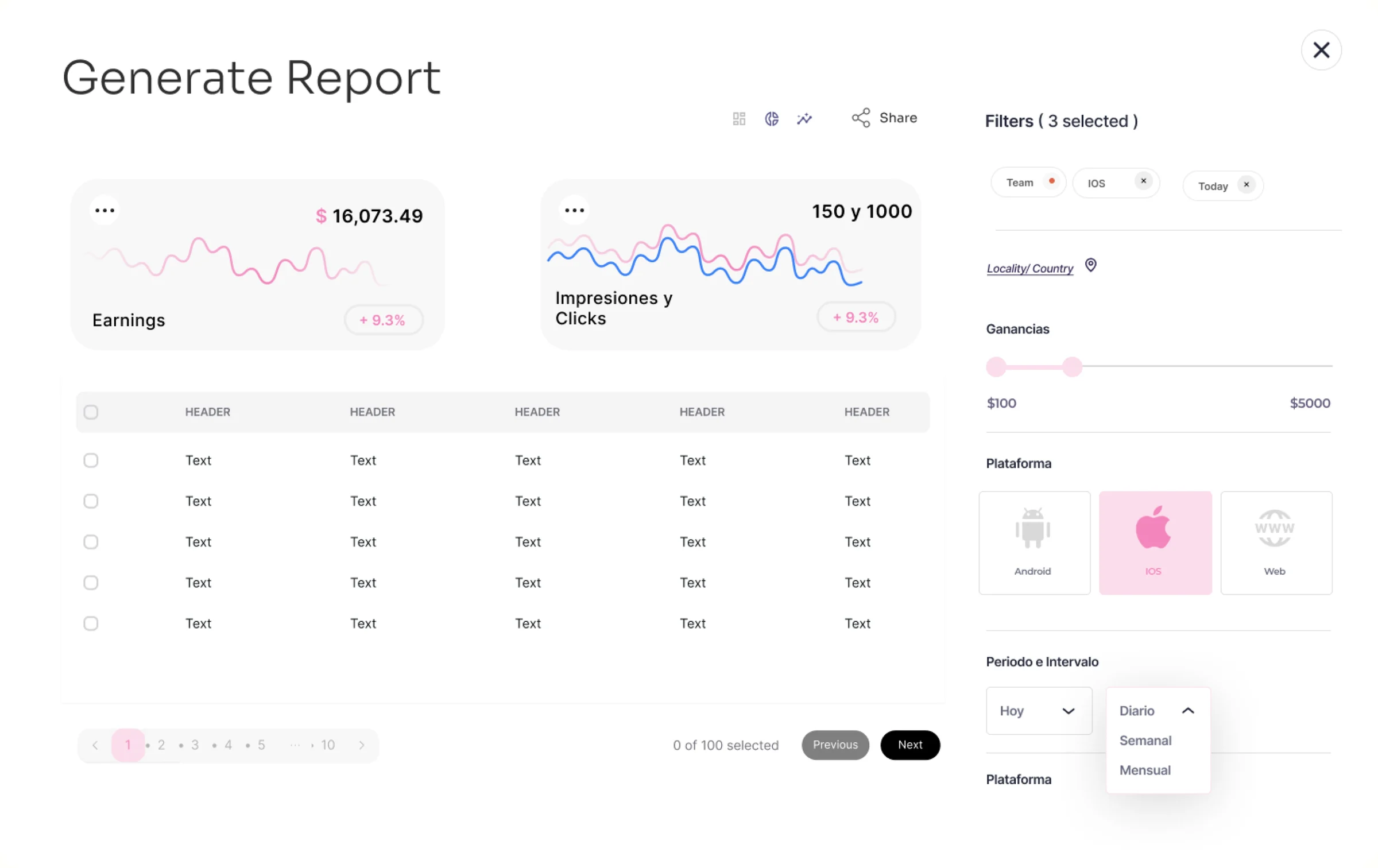The width and height of the screenshot is (1378, 868).
Task: Choose the Android platform tile
Action: click(1034, 542)
